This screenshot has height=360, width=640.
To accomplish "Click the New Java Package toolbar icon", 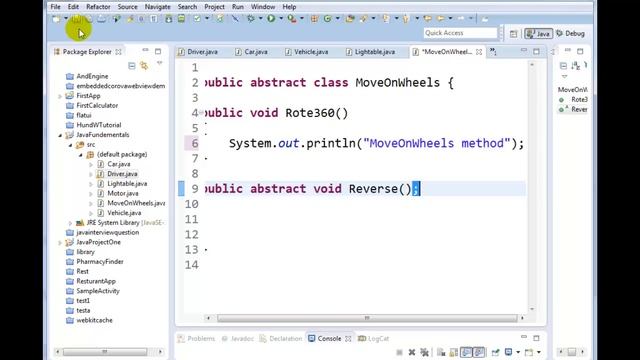I will 314,18.
